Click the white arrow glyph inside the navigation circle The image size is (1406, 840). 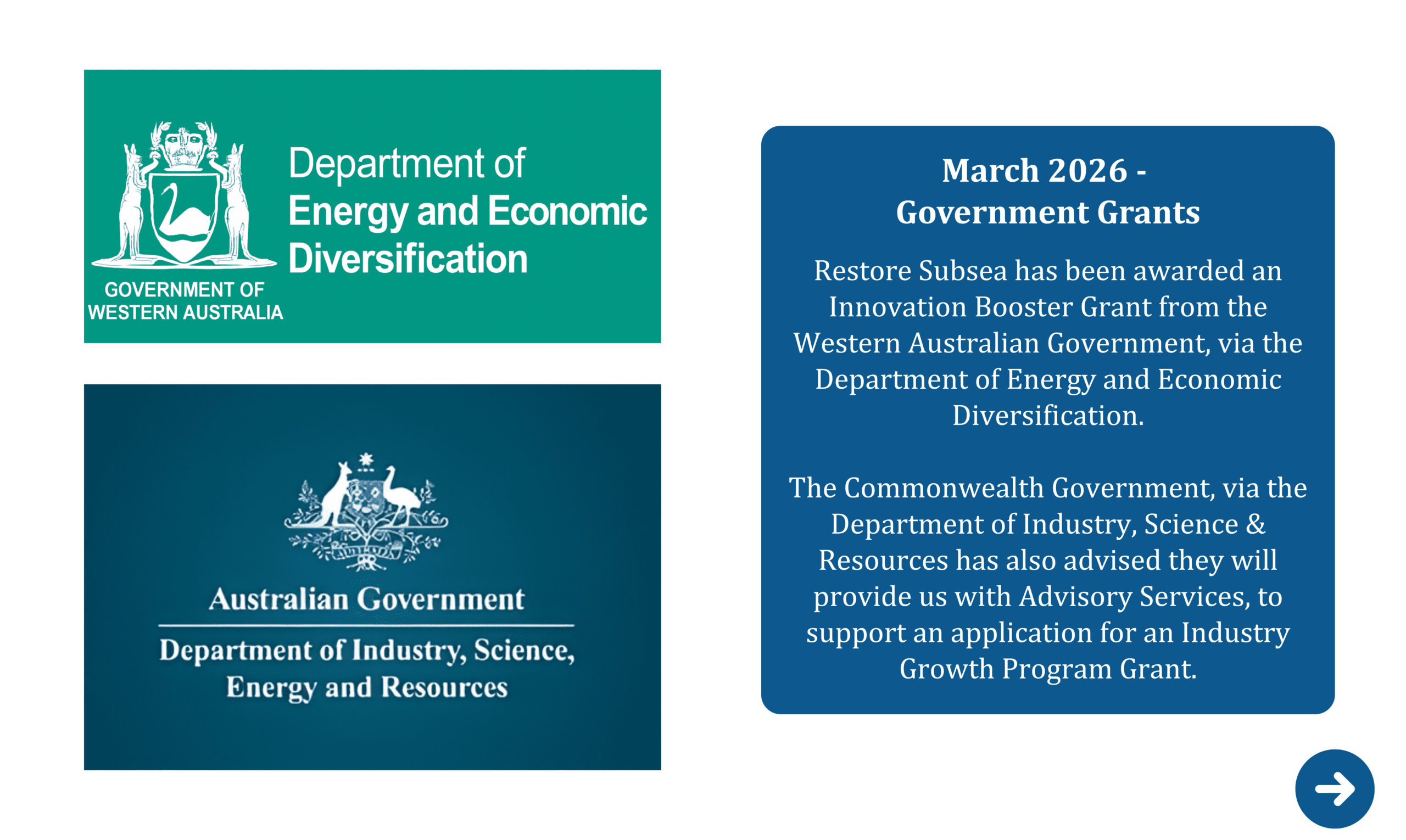(x=1335, y=789)
